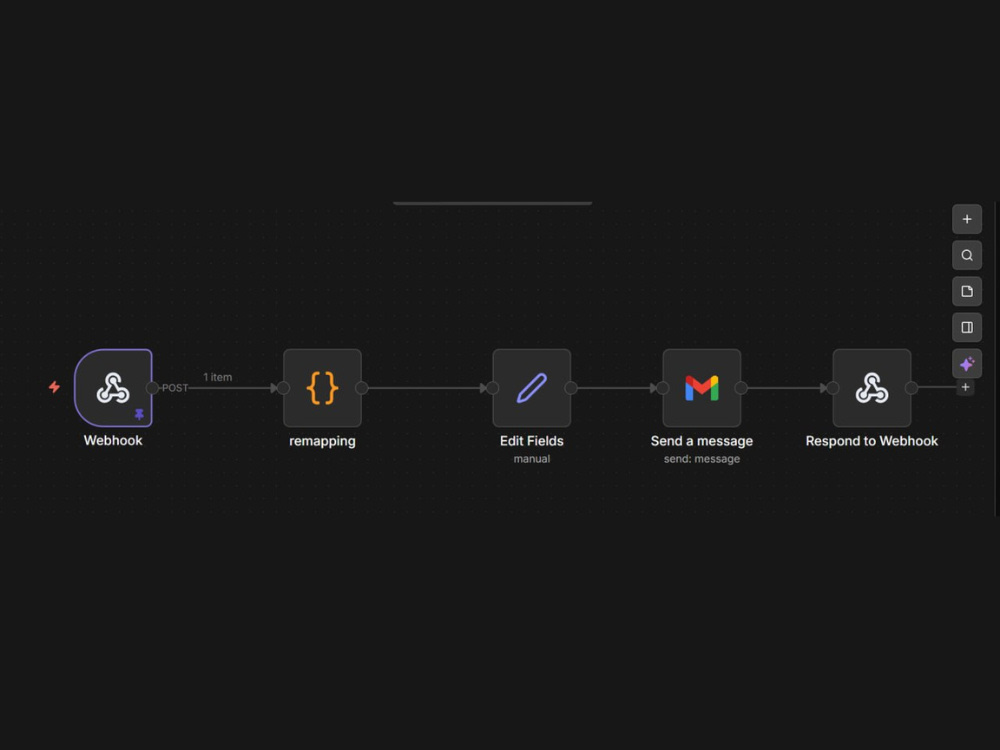Screen dimensions: 1000x750
Task: Click the Respond to Webhook output connector
Action: click(911, 388)
